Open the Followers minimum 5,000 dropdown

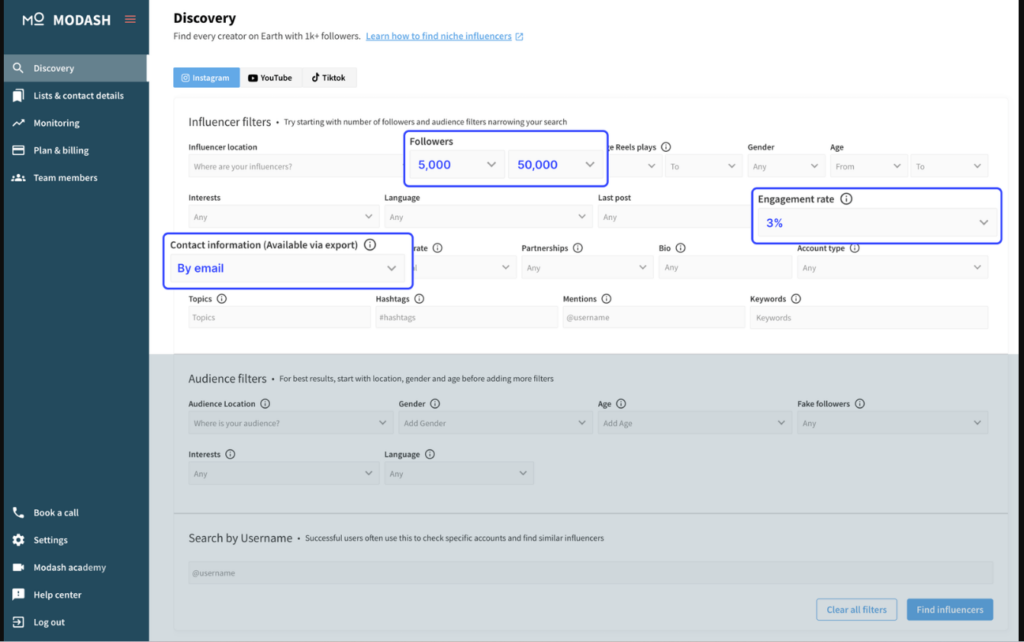pyautogui.click(x=456, y=165)
